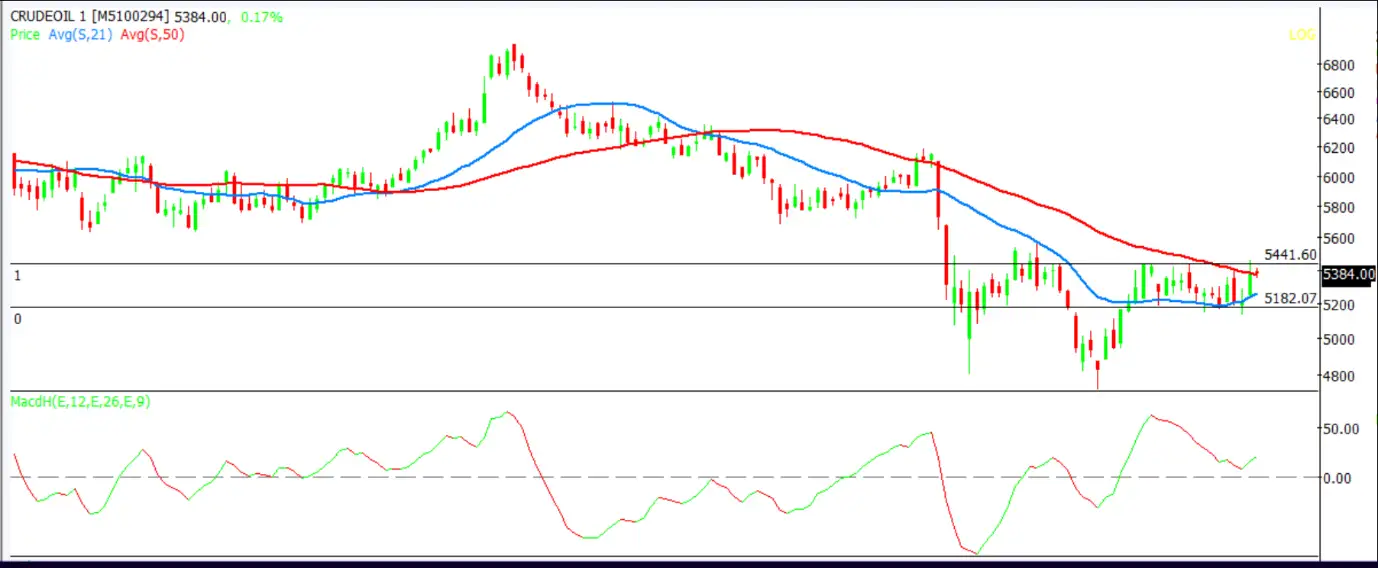Click the 5000 price axis label
This screenshot has height=568, width=1378.
[1338, 339]
